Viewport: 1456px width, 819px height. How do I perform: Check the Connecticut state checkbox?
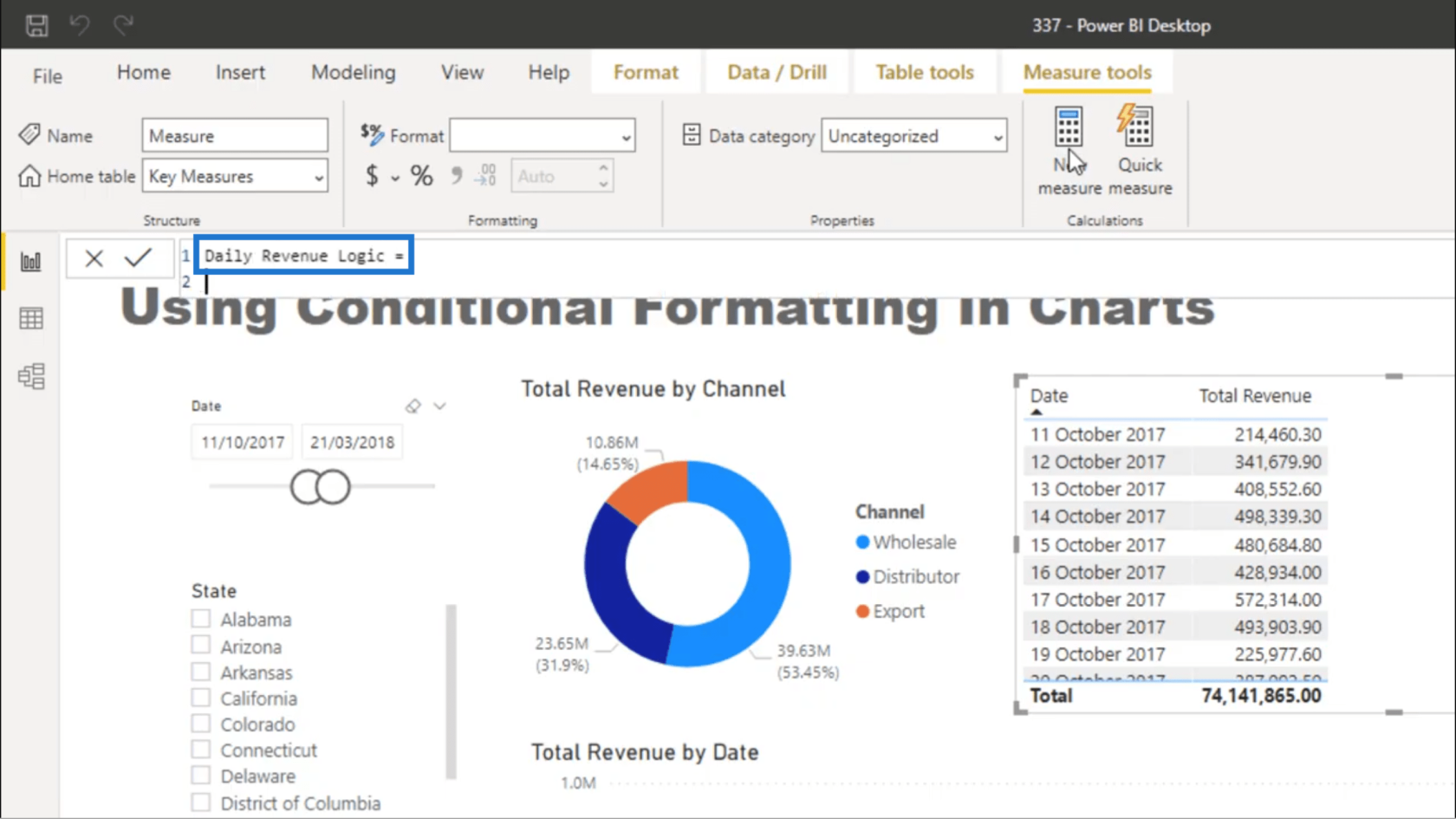(201, 750)
